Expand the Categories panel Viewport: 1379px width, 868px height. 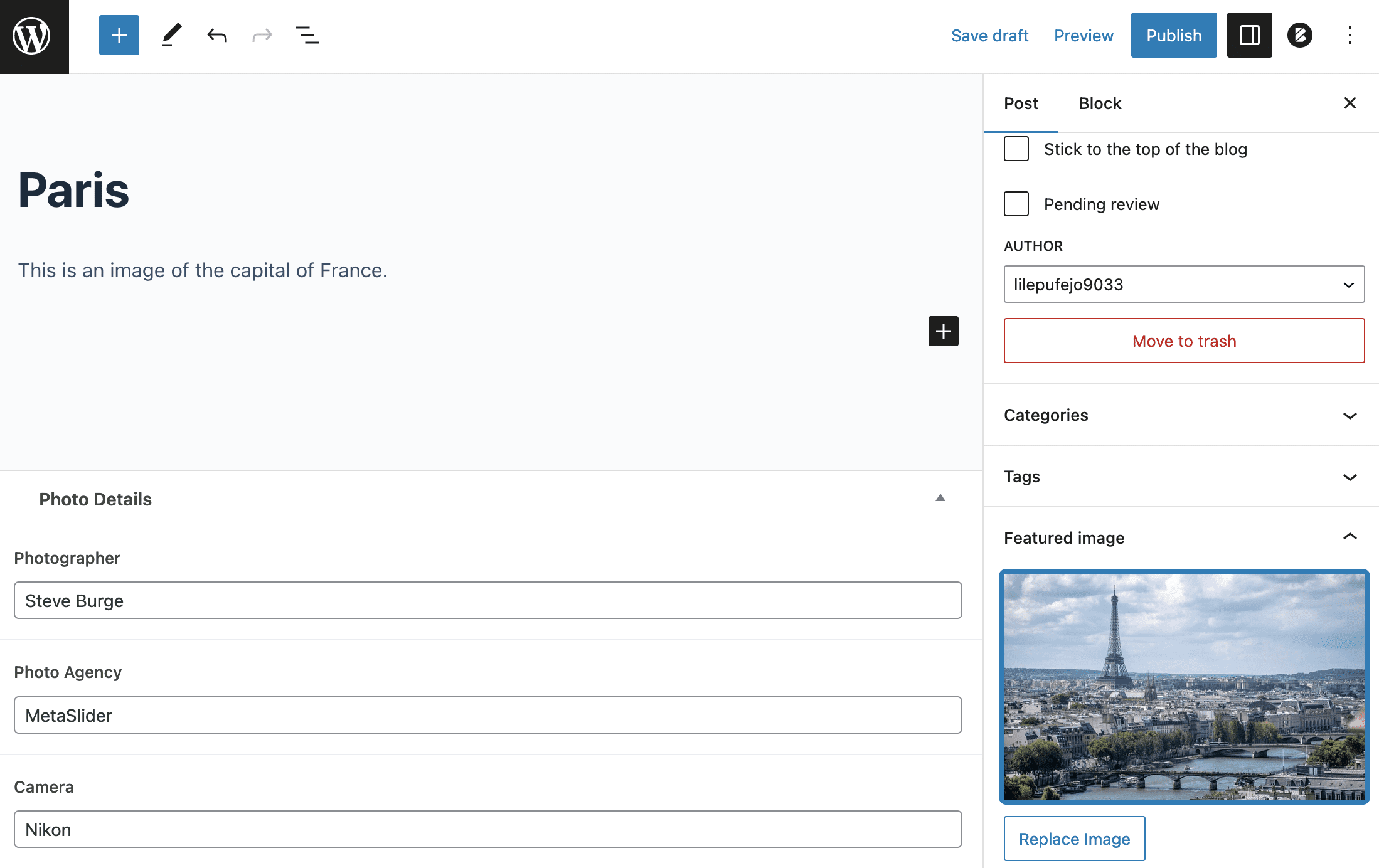pyautogui.click(x=1181, y=415)
